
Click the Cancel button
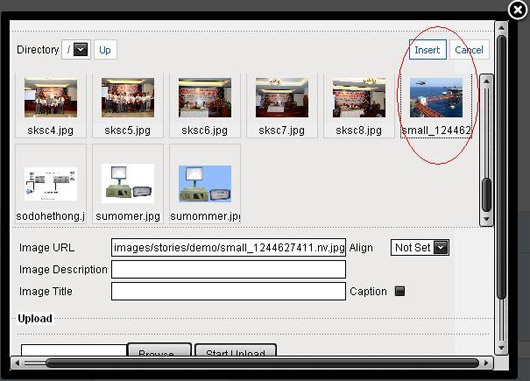(469, 50)
